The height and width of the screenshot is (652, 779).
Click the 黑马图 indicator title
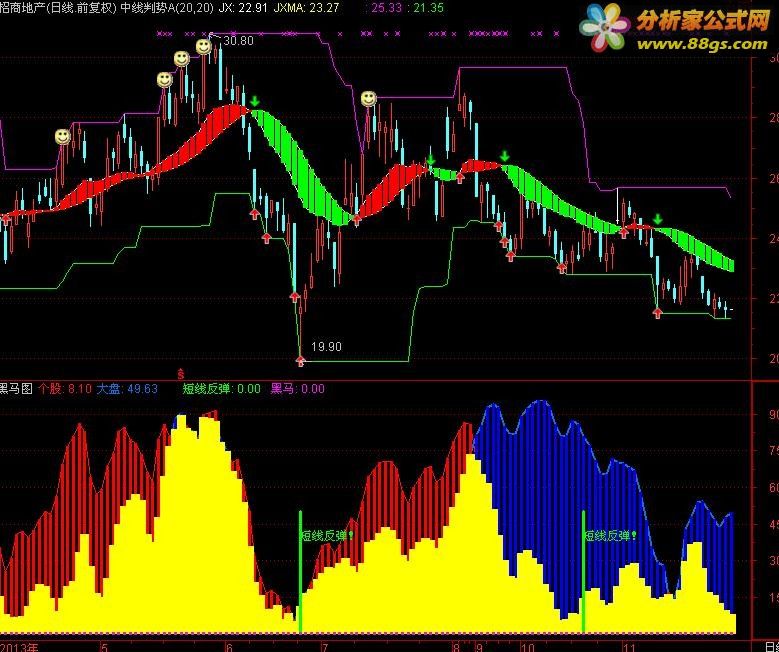tap(16, 389)
